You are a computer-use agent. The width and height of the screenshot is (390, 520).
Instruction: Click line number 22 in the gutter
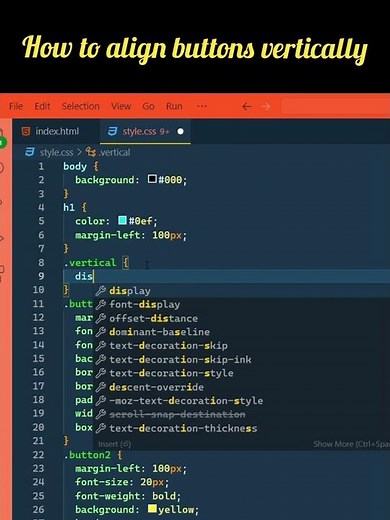tap(38, 455)
